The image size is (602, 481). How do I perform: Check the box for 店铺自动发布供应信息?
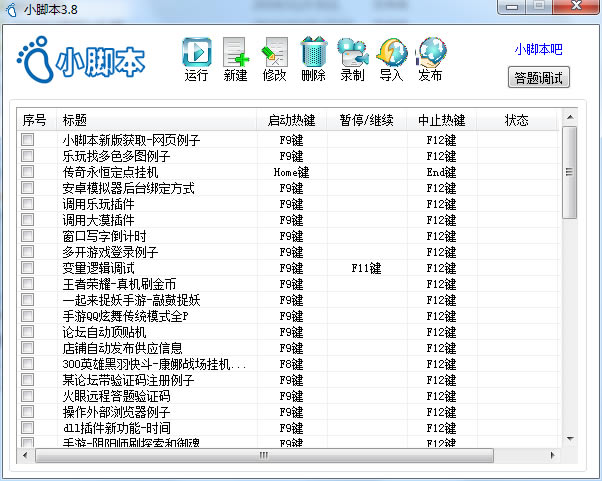(x=28, y=347)
